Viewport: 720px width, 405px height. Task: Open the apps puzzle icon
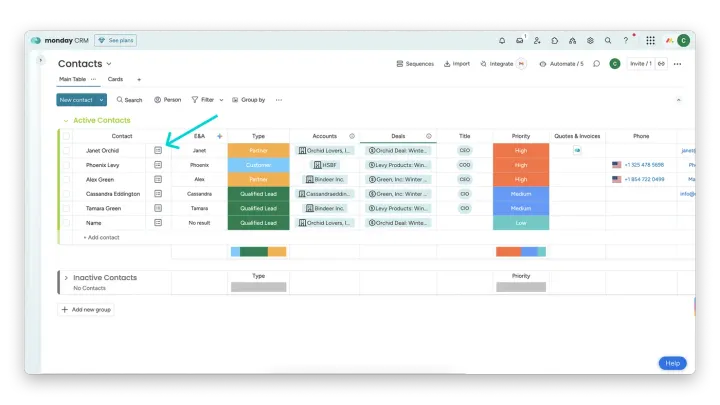555,40
